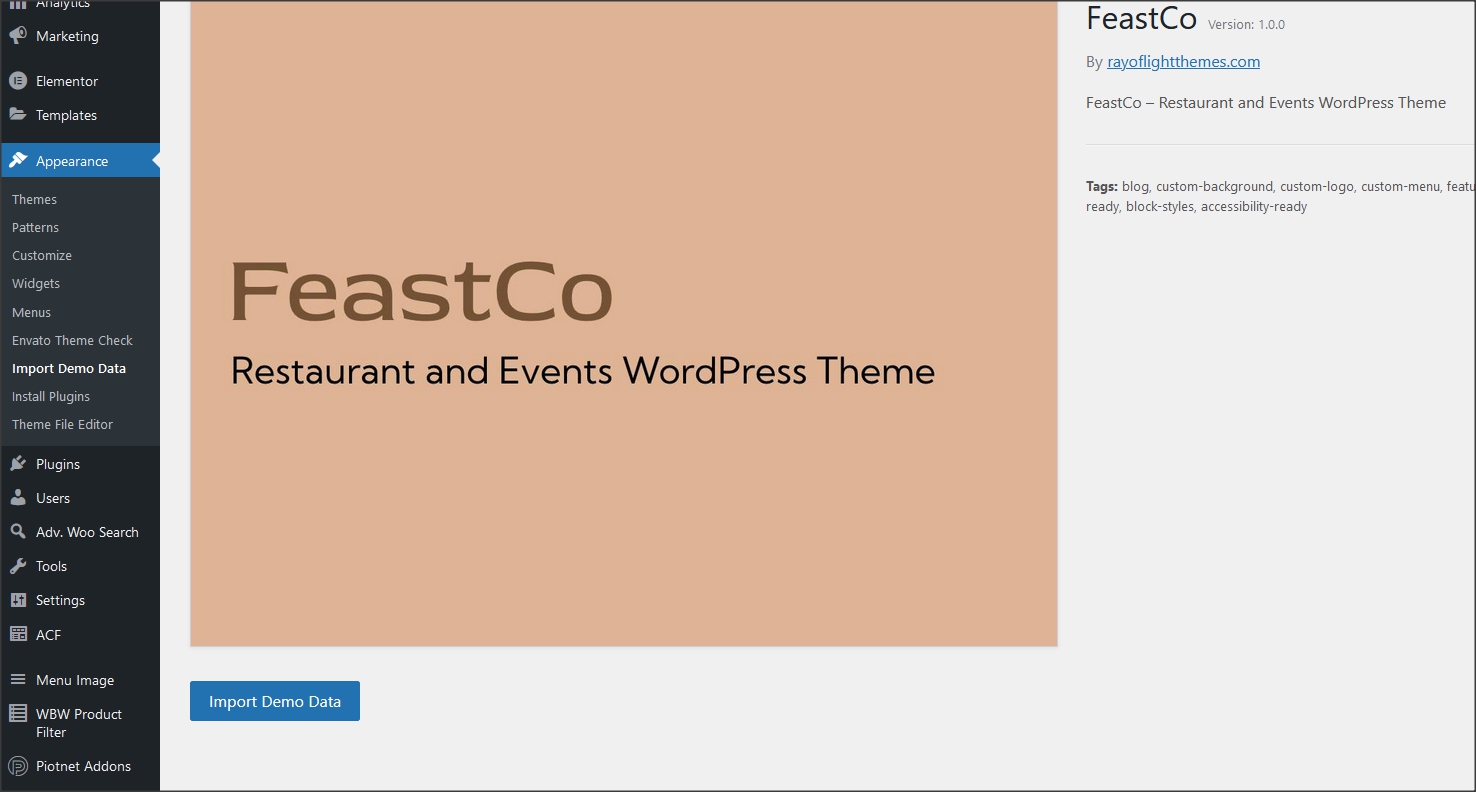Click the WBW Product Filter icon

click(x=18, y=714)
